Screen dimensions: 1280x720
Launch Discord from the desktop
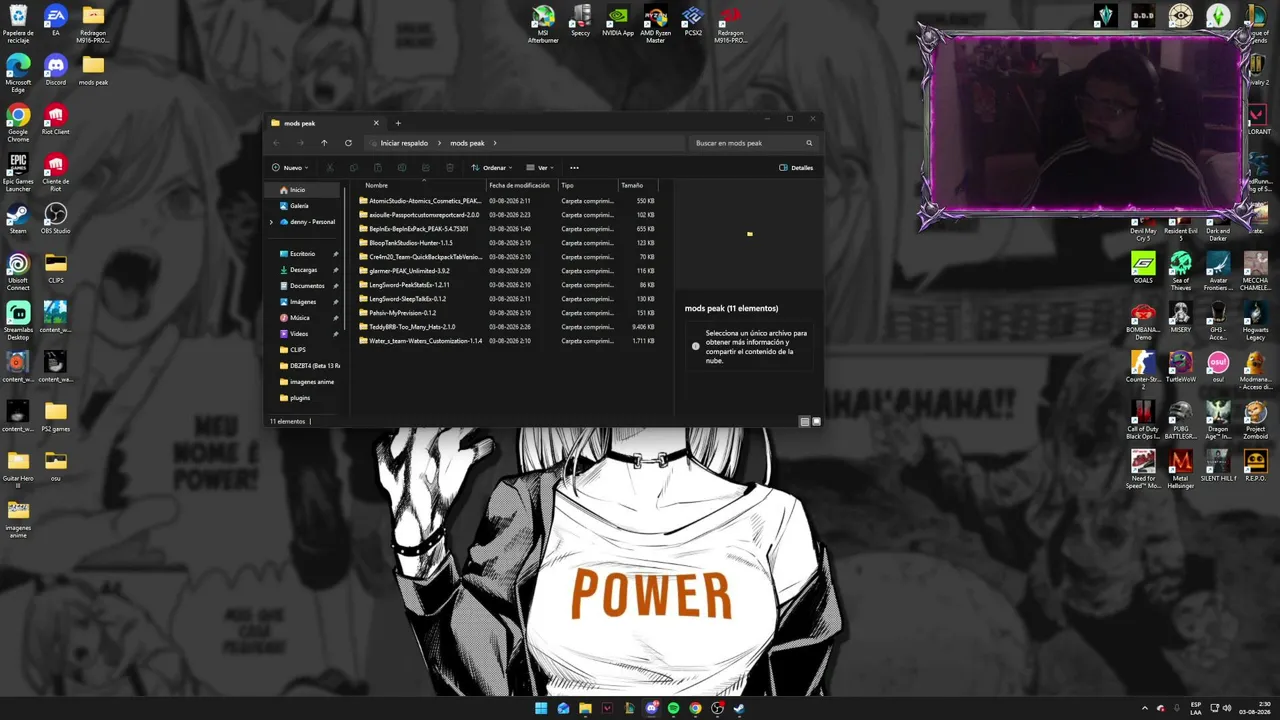55,69
